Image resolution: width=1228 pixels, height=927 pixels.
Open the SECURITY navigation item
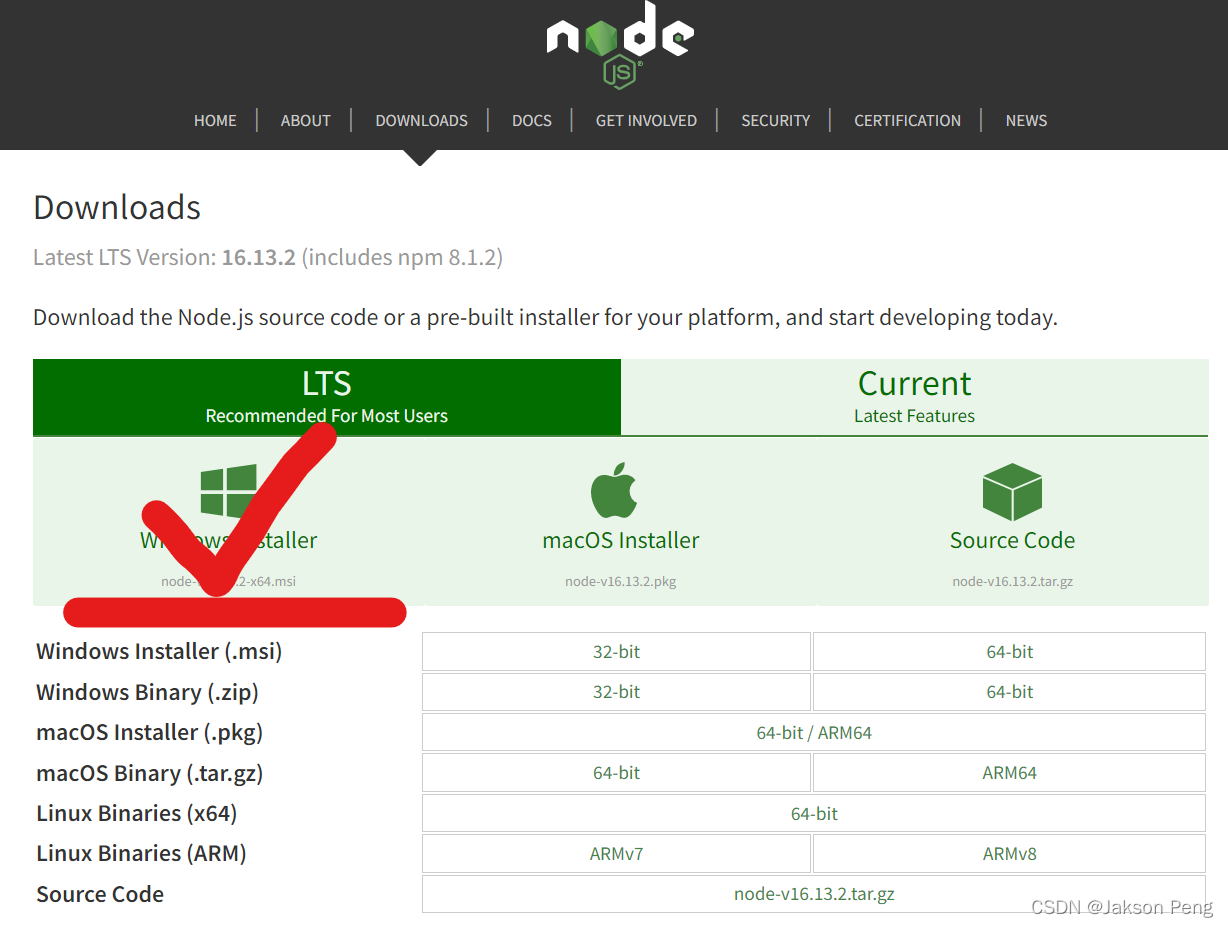[775, 120]
